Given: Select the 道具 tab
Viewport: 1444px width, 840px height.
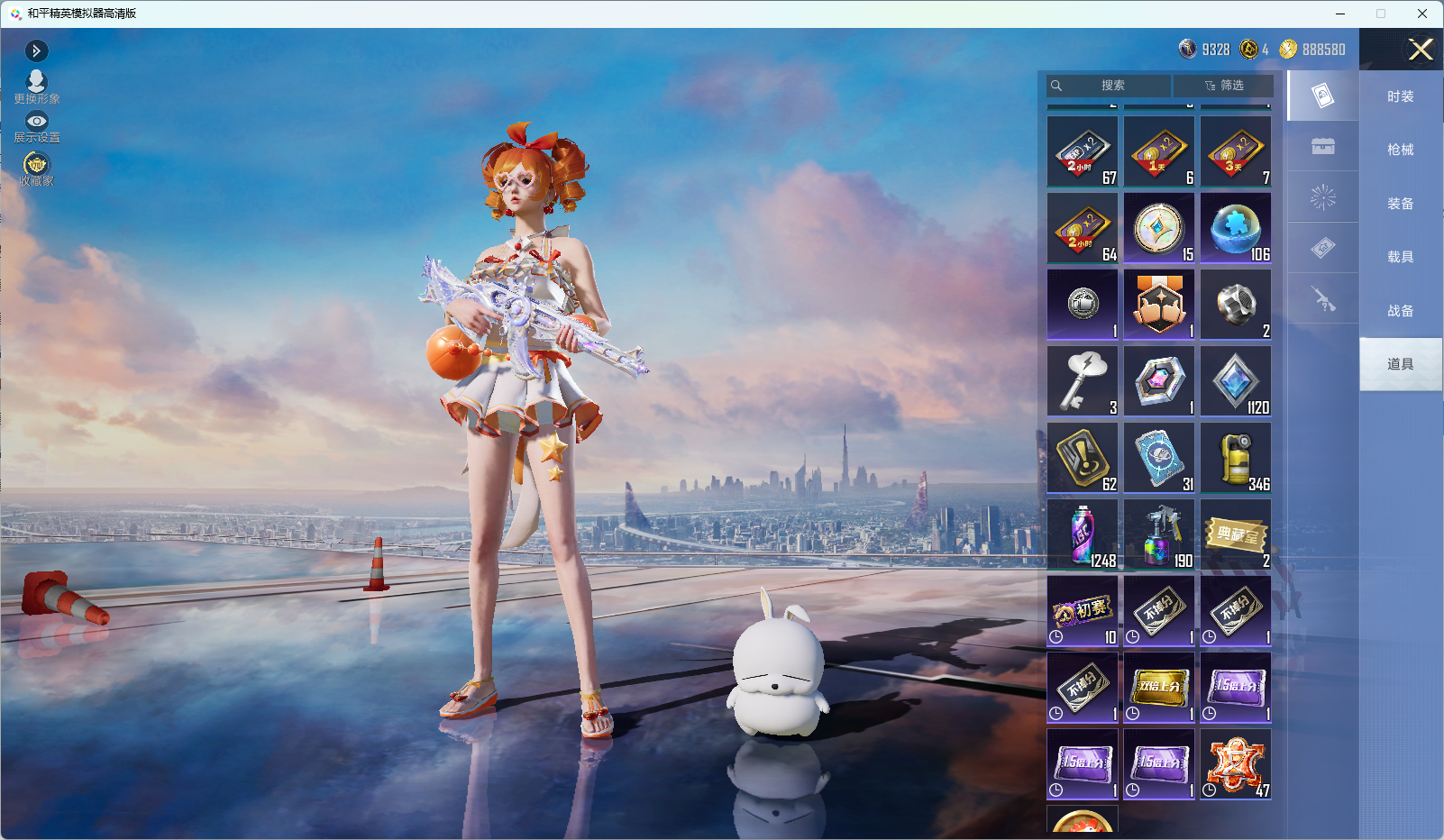Looking at the screenshot, I should coord(1400,364).
